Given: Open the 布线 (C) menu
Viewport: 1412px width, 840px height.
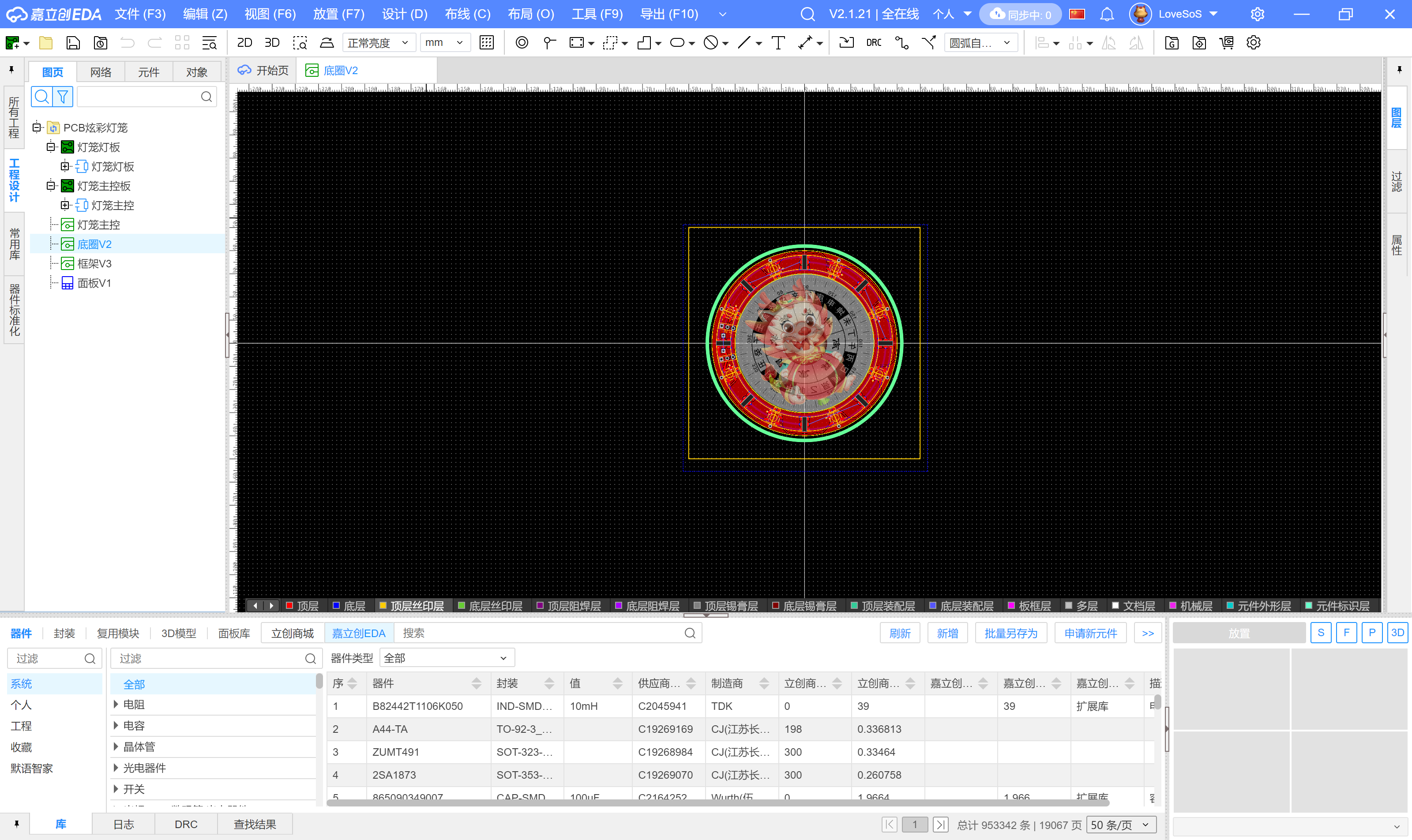Looking at the screenshot, I should click(x=467, y=14).
